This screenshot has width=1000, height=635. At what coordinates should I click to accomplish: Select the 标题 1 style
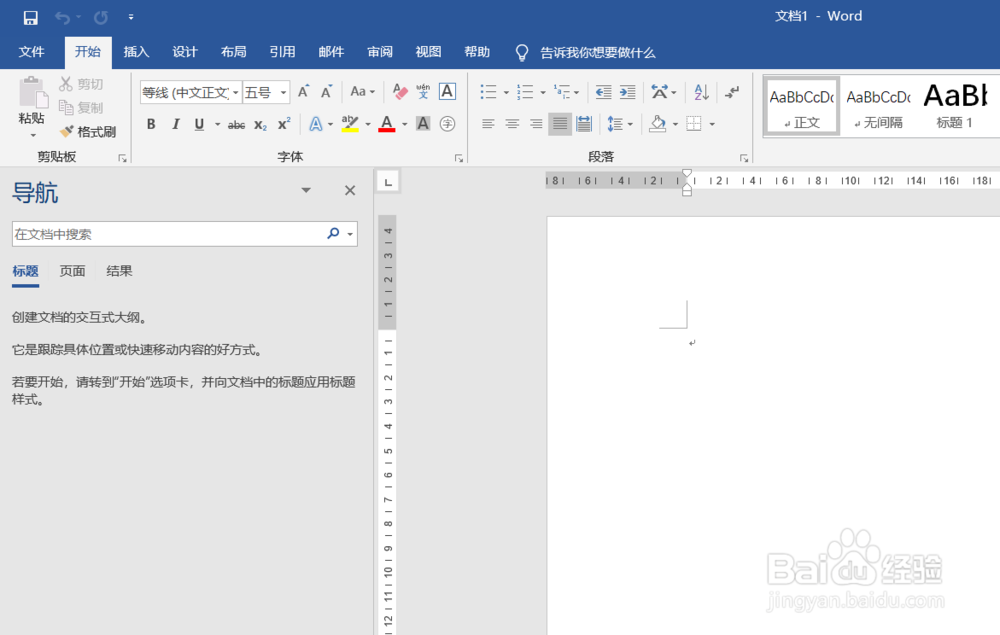955,104
